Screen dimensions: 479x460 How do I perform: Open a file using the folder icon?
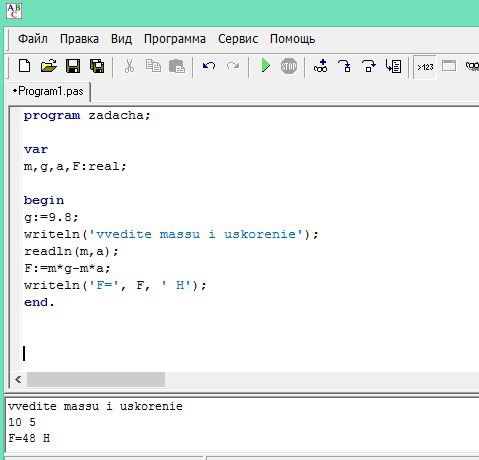pyautogui.click(x=49, y=66)
